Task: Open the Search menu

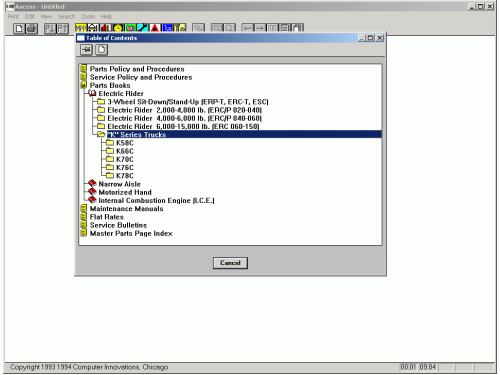Action: click(x=66, y=16)
